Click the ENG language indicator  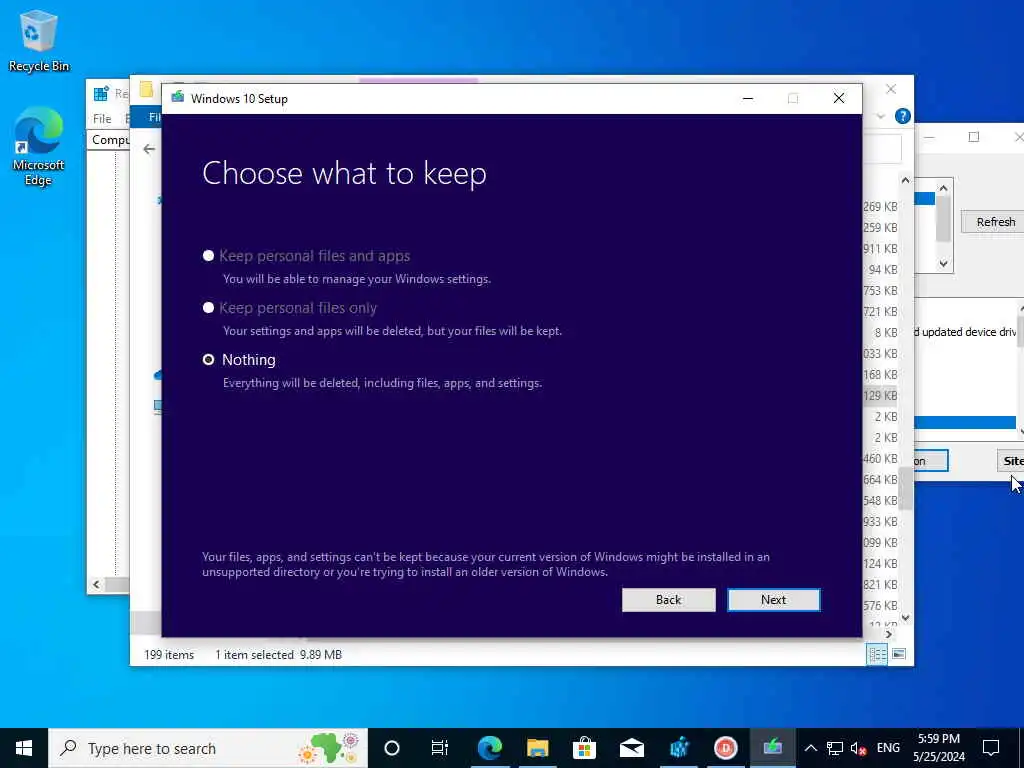(888, 748)
